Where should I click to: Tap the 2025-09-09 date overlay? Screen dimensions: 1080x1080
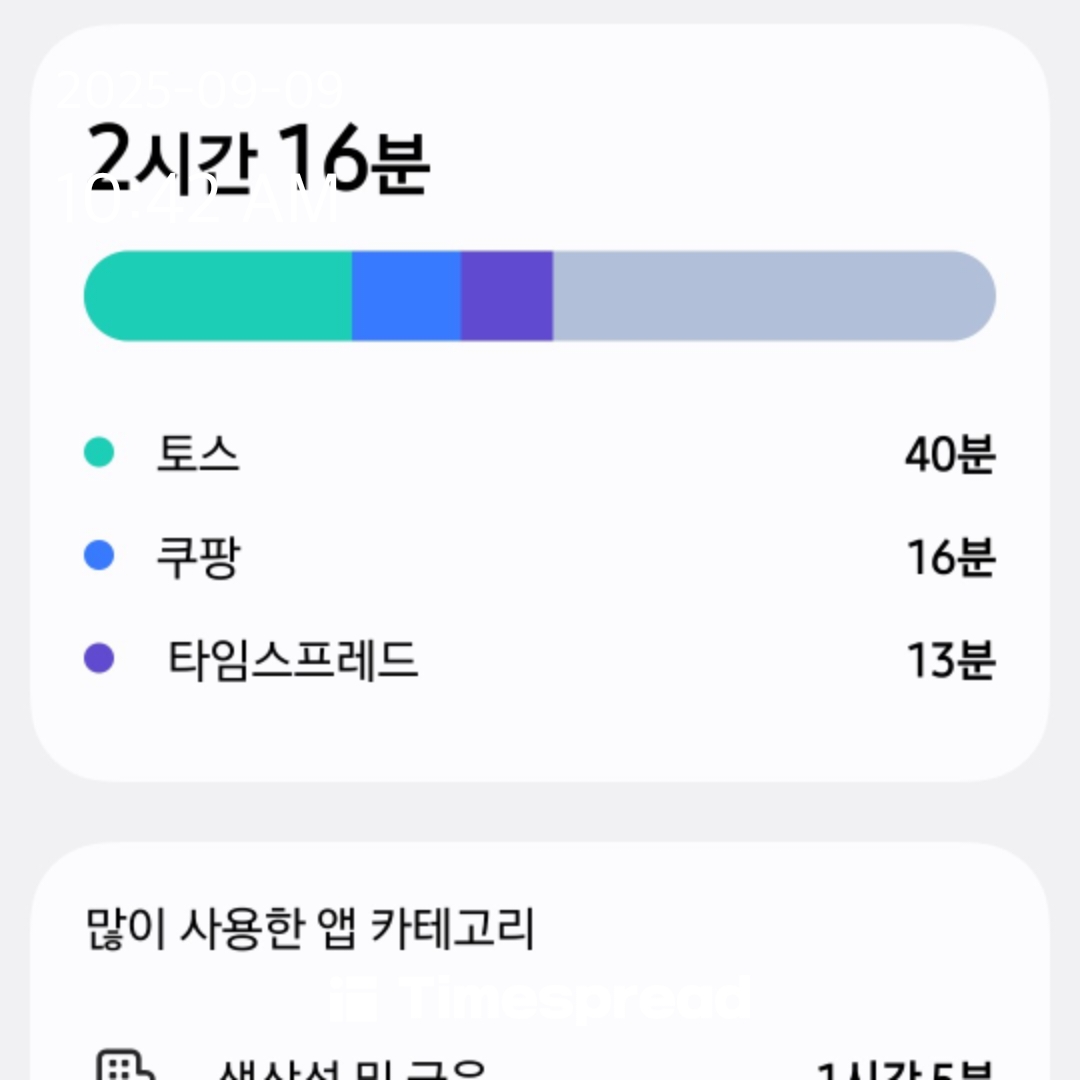coord(200,90)
